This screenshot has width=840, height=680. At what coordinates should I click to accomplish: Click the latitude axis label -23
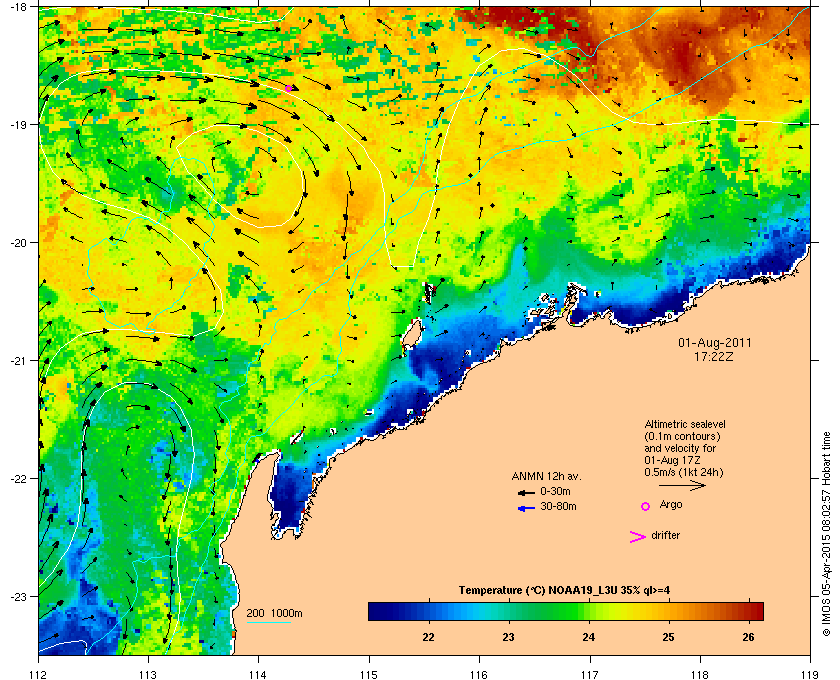pos(18,596)
